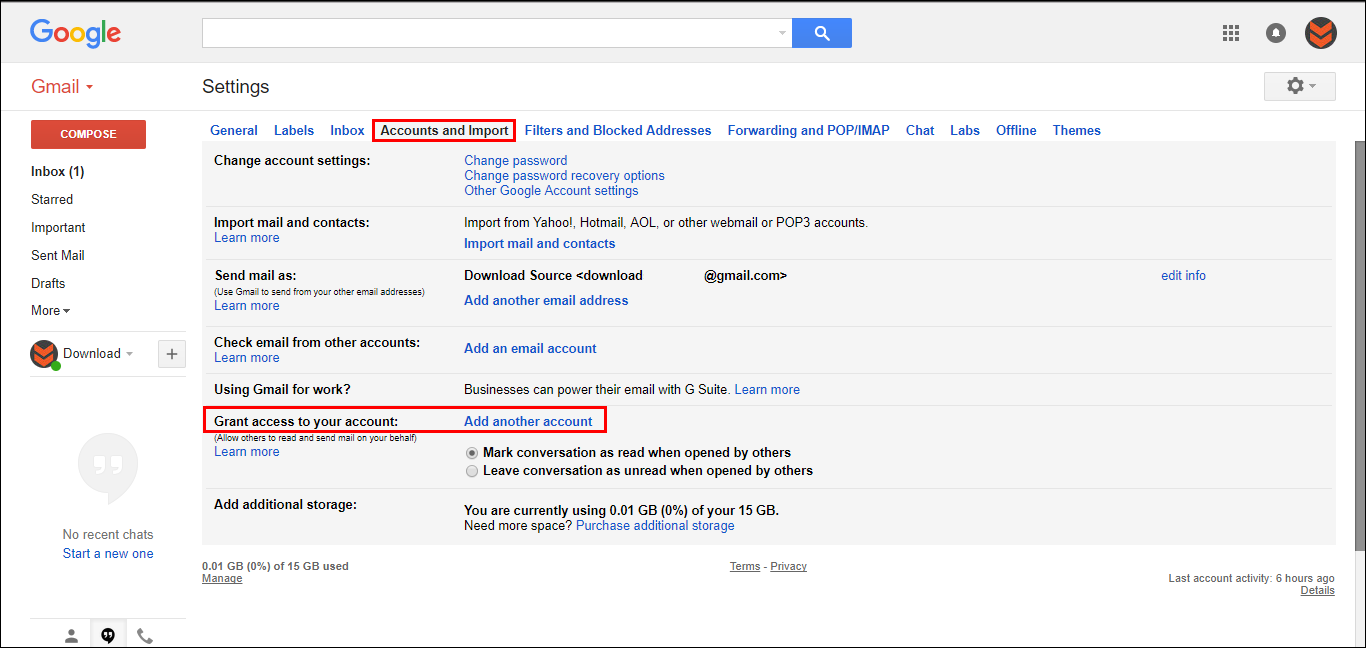Viewport: 1366px width, 648px height.
Task: Open the Starred folder
Action: tap(52, 200)
